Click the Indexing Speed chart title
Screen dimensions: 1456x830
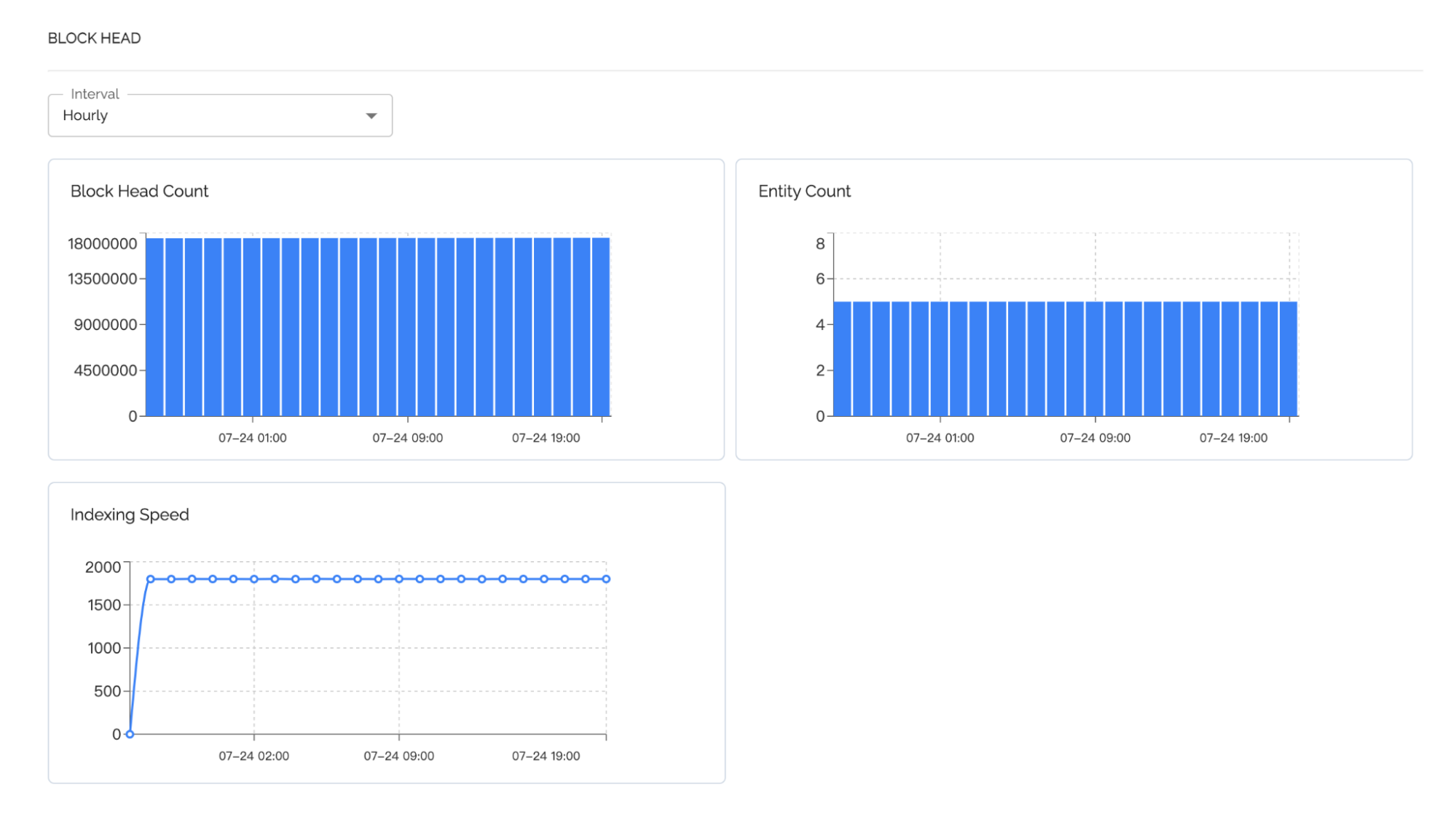coord(130,514)
